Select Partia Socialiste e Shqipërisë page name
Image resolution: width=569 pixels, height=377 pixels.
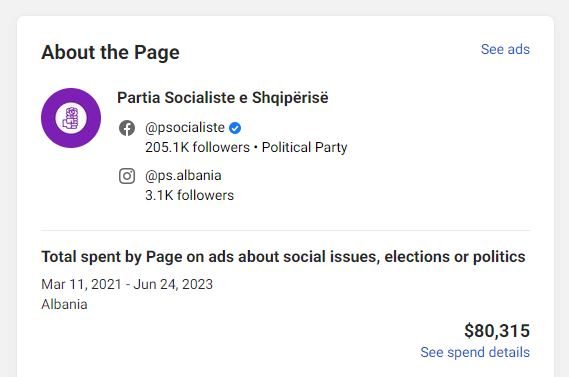coord(223,98)
